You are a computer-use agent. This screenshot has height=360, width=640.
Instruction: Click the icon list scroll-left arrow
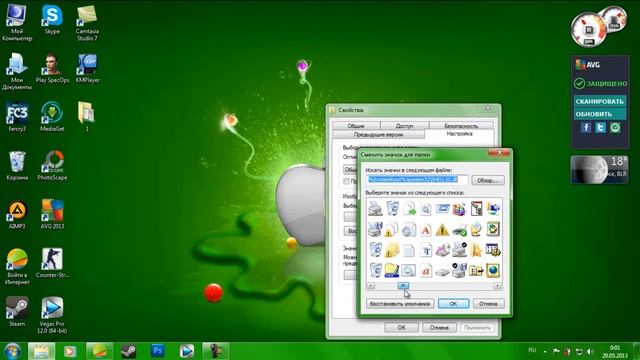(371, 286)
